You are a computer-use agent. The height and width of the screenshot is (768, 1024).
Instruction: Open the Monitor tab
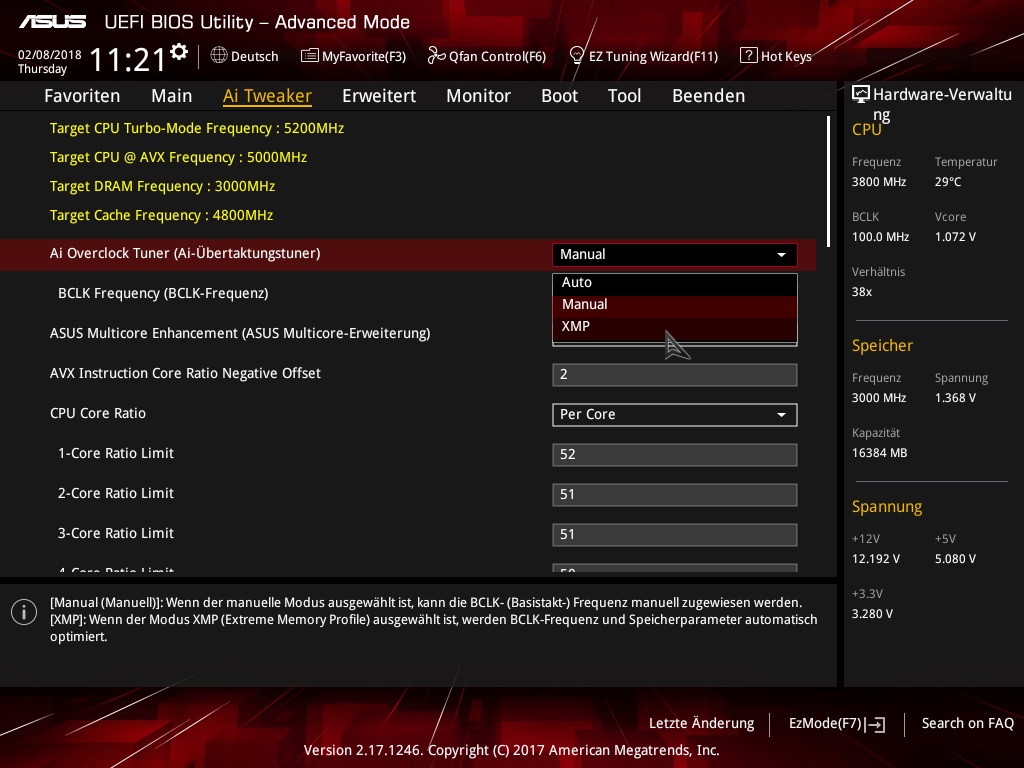point(478,96)
